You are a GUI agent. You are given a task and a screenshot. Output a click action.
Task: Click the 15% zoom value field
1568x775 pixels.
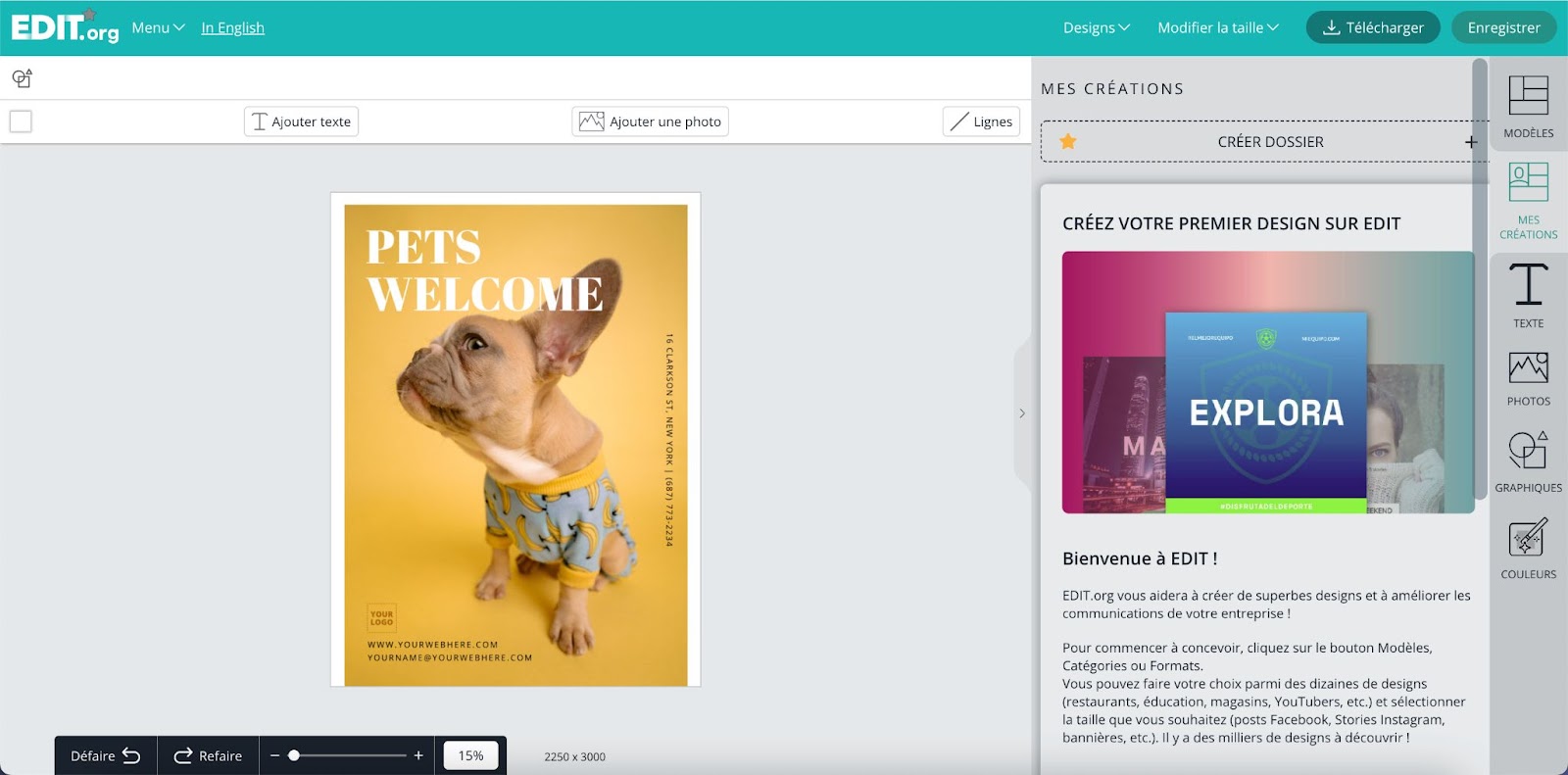(470, 755)
